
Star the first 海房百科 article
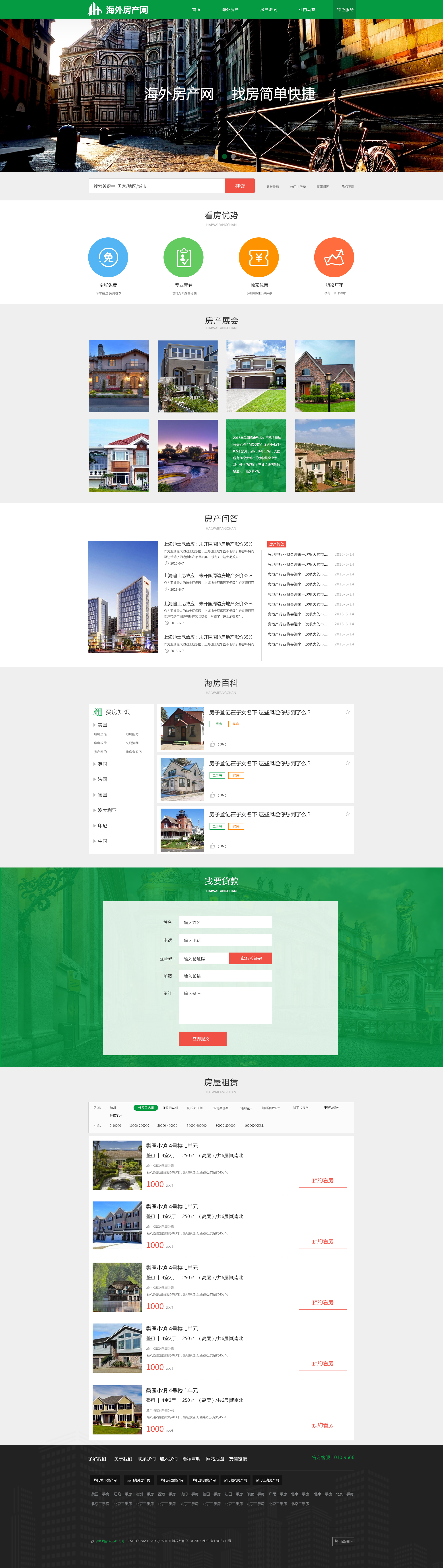coord(348,712)
